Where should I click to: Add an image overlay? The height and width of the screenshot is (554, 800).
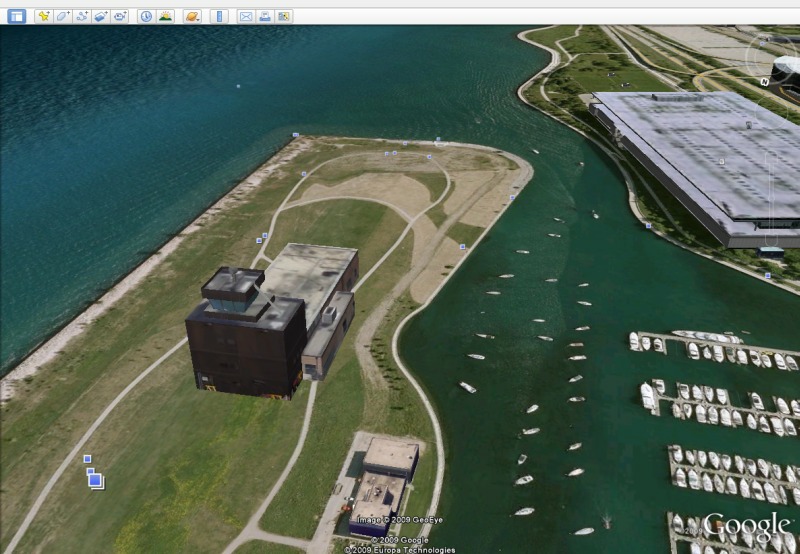101,16
